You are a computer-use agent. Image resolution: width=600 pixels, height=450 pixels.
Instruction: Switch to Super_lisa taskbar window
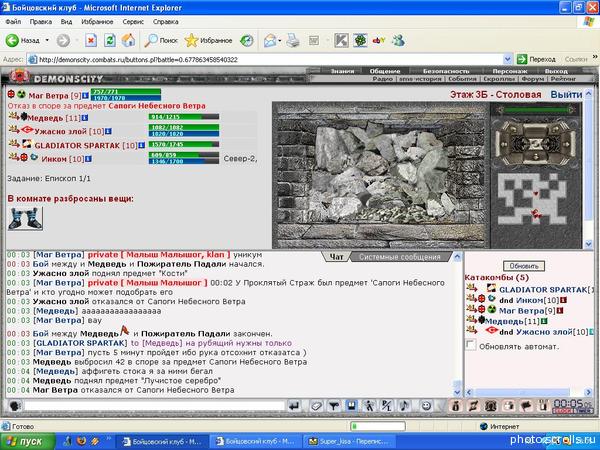(x=348, y=442)
